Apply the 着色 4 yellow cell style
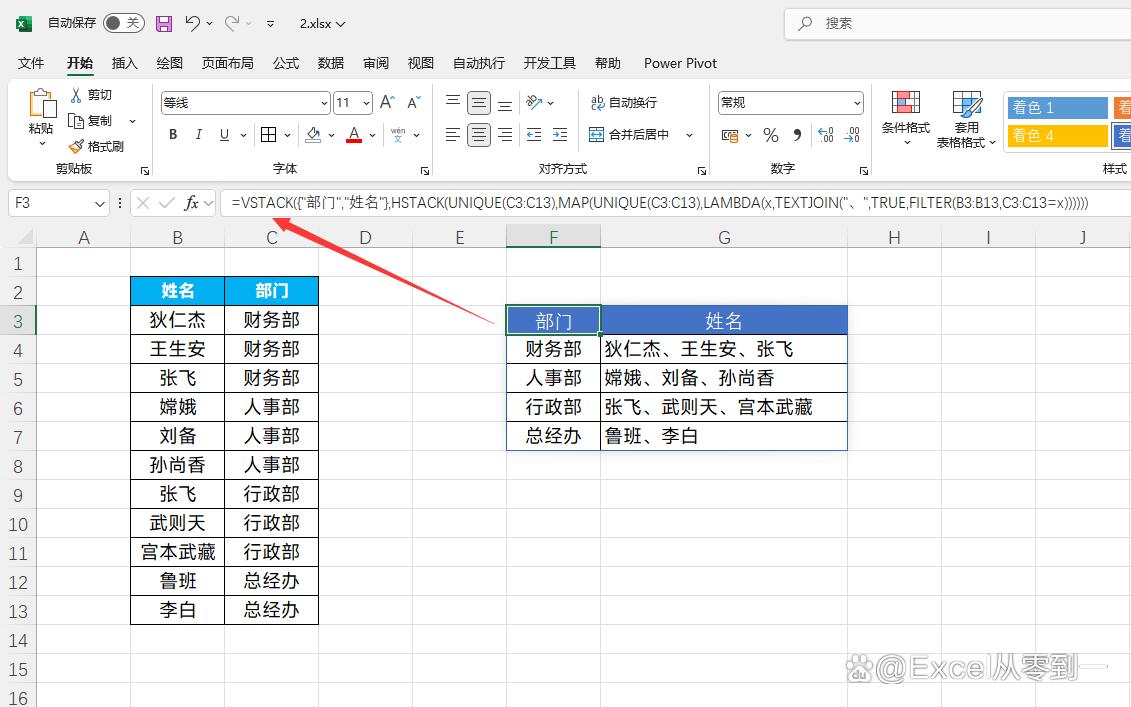Viewport: 1131px width, 707px height. 1056,135
